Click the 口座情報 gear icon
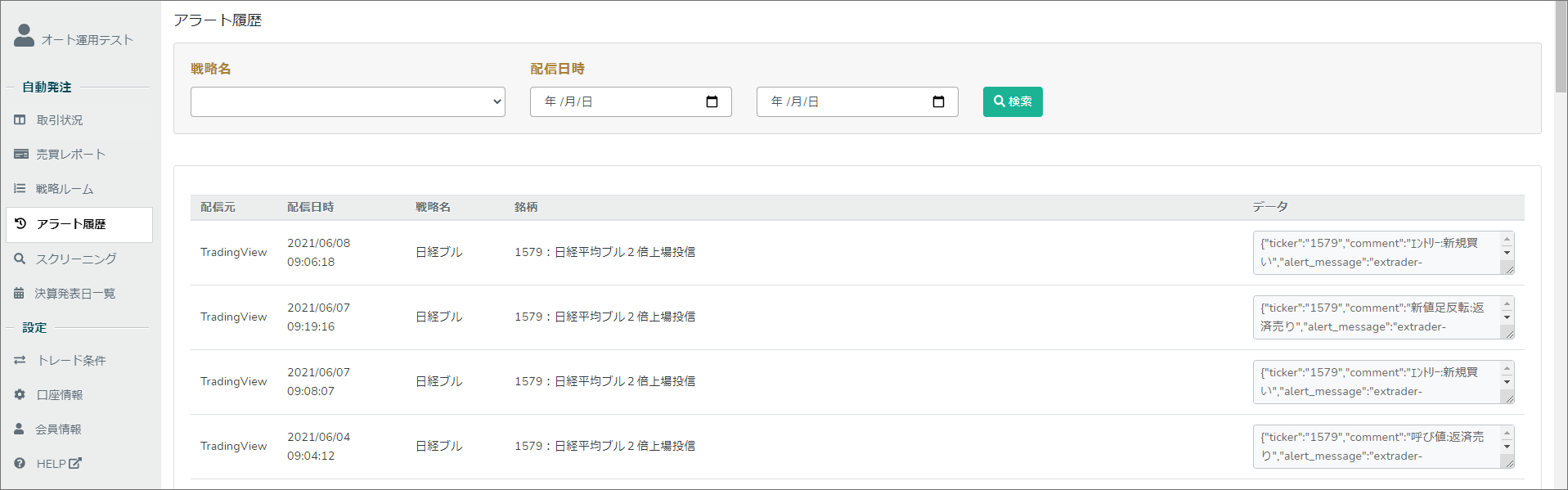 (20, 394)
